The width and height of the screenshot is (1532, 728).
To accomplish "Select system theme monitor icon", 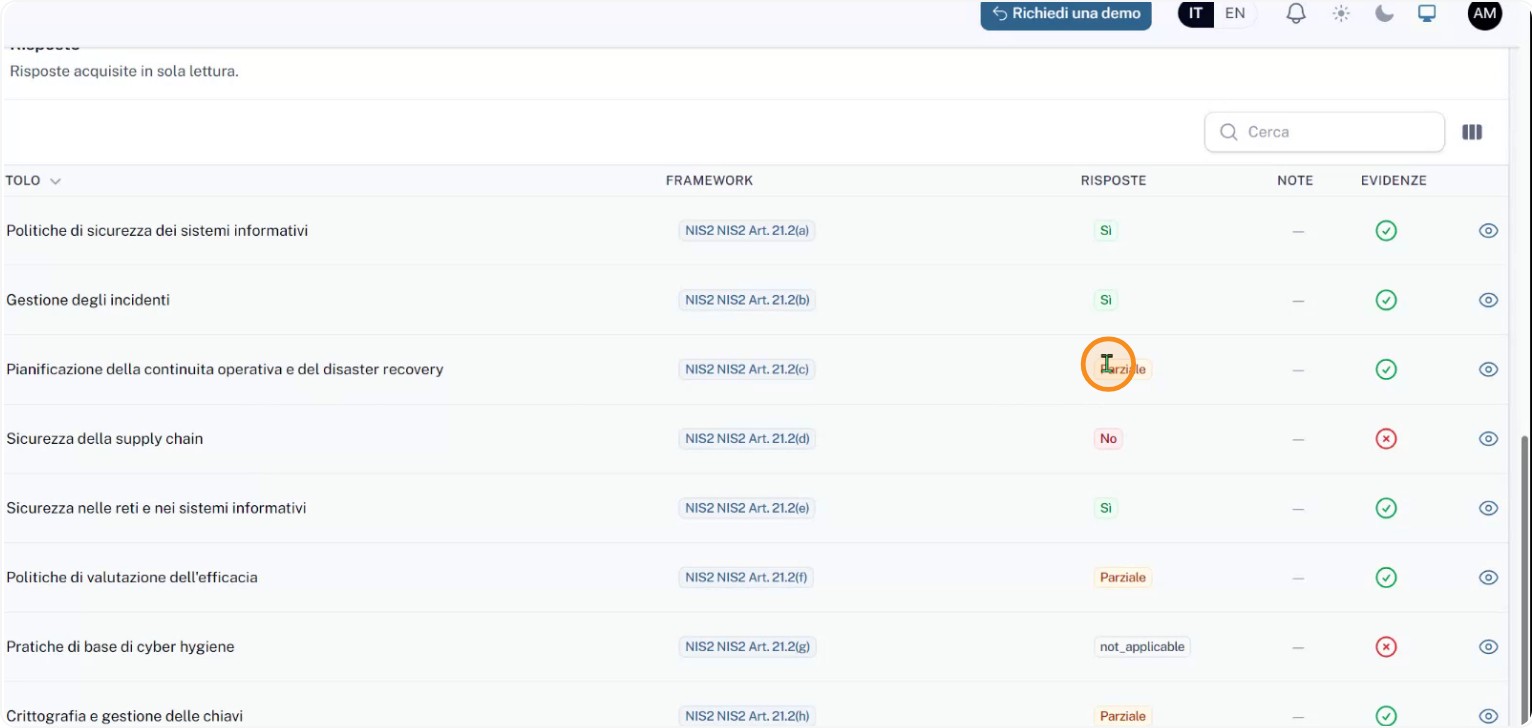I will pyautogui.click(x=1428, y=14).
